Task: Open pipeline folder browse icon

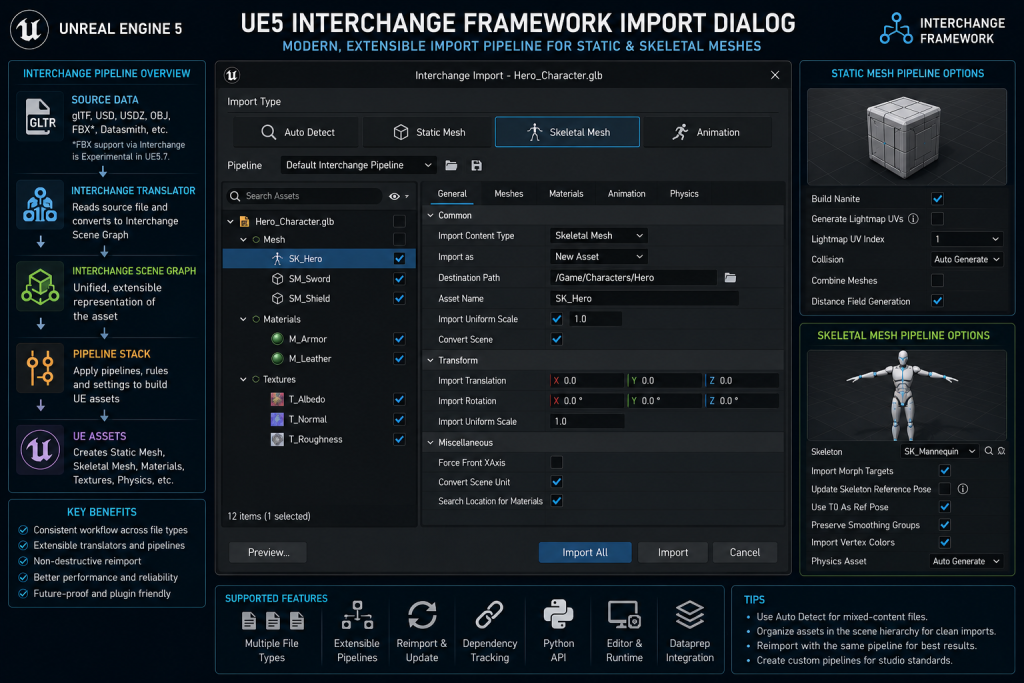Action: pyautogui.click(x=451, y=165)
